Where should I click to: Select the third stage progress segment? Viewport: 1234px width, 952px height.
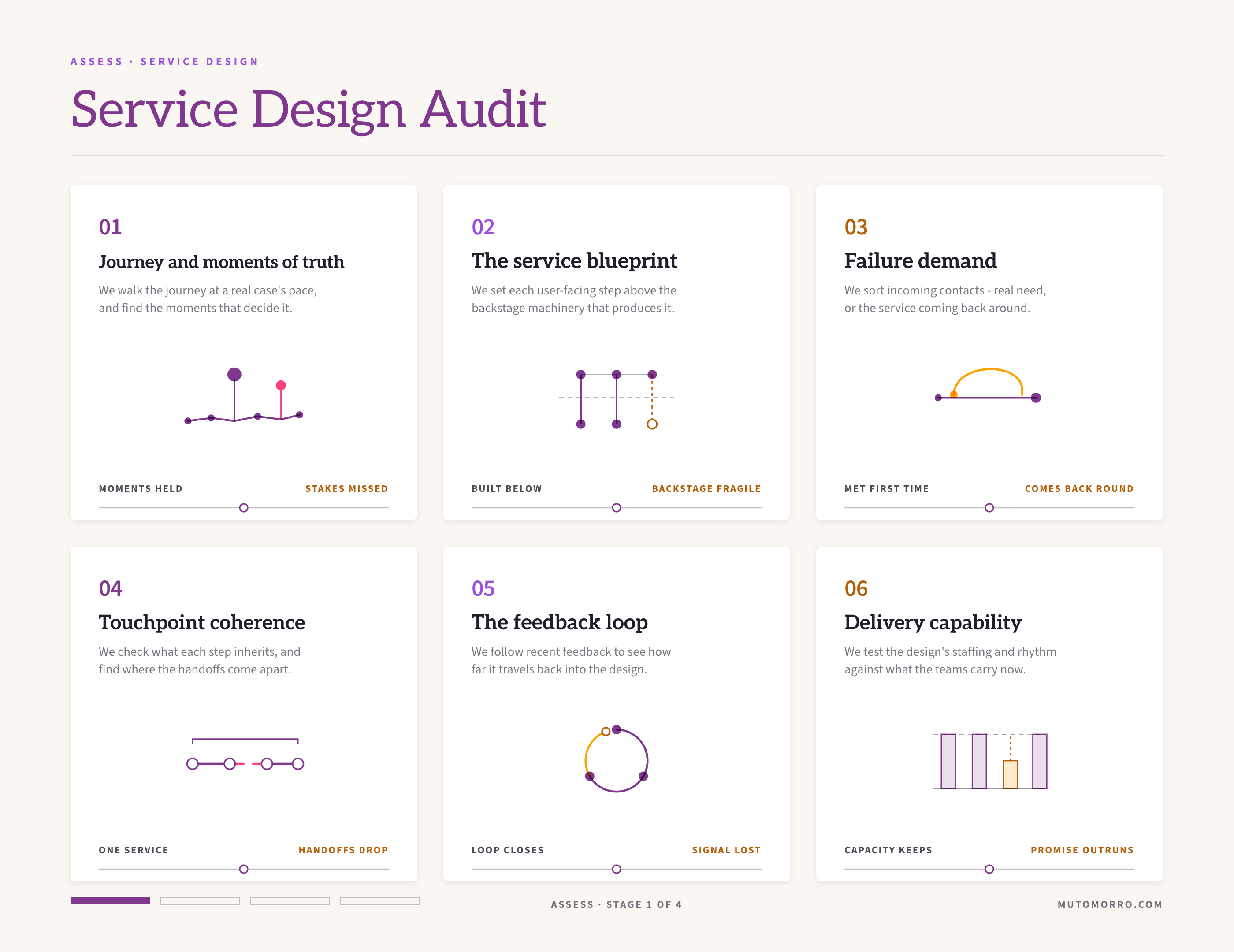coord(290,900)
